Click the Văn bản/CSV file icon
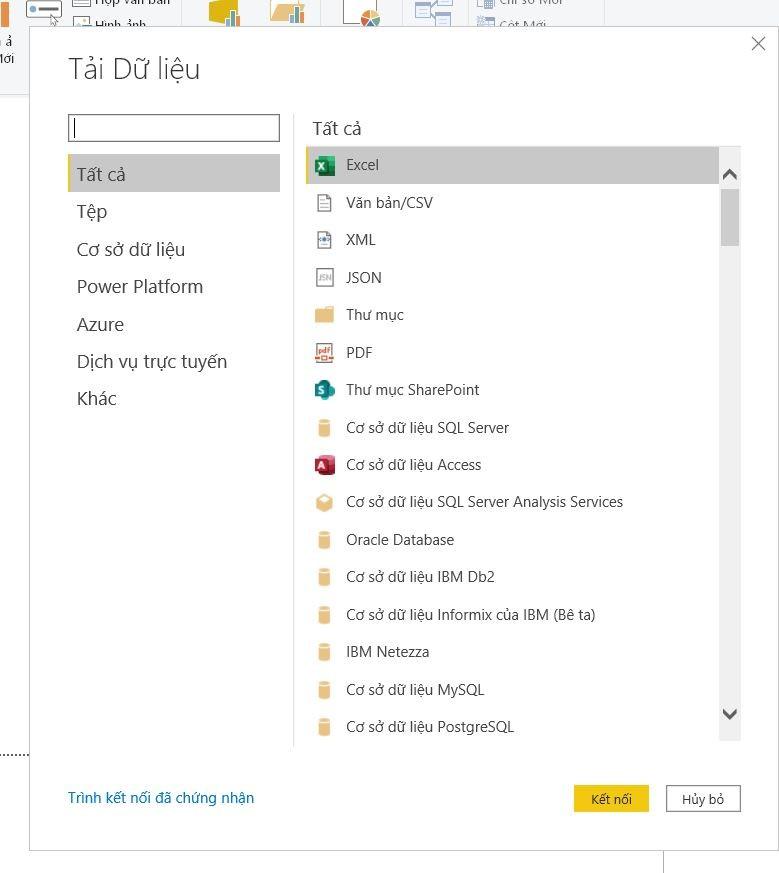The image size is (779, 873). pyautogui.click(x=324, y=203)
